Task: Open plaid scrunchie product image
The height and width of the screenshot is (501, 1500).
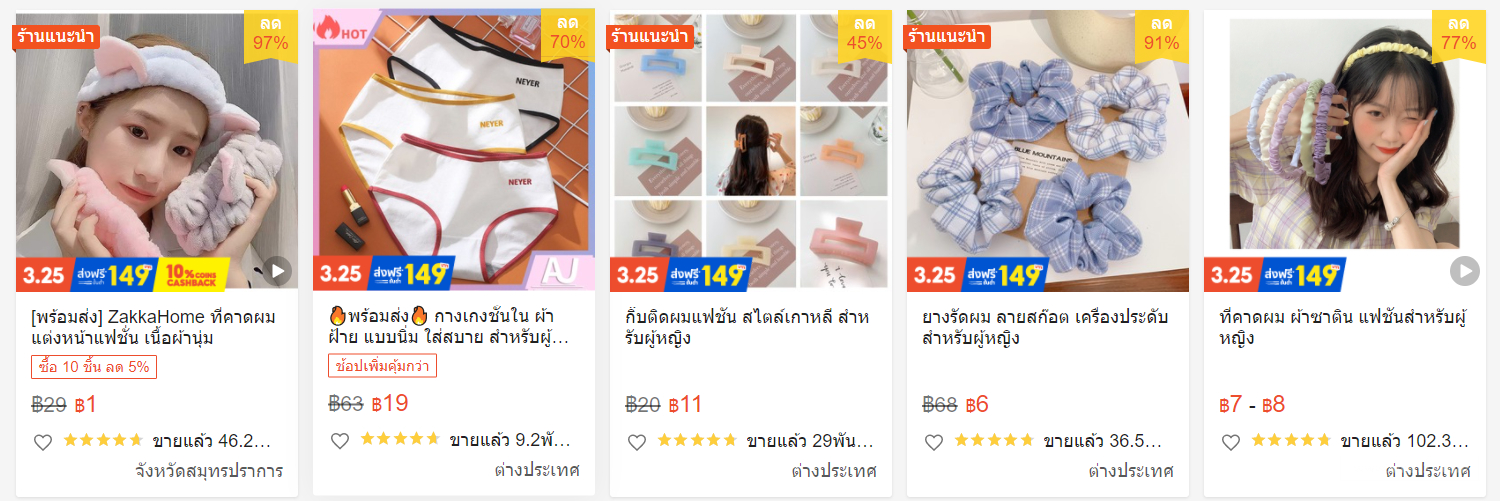Action: click(x=1047, y=151)
